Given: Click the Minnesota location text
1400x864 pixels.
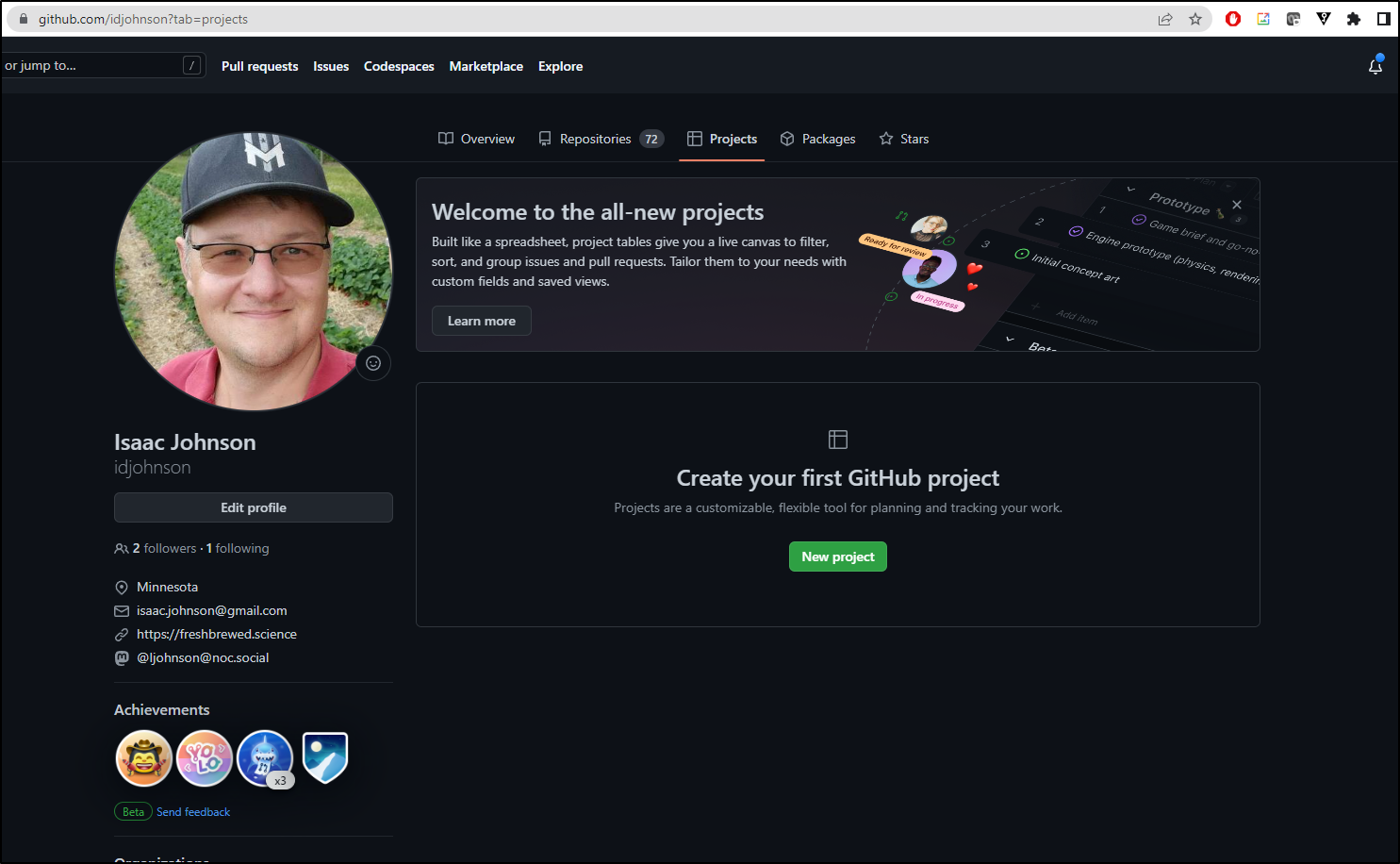Looking at the screenshot, I should (x=167, y=587).
